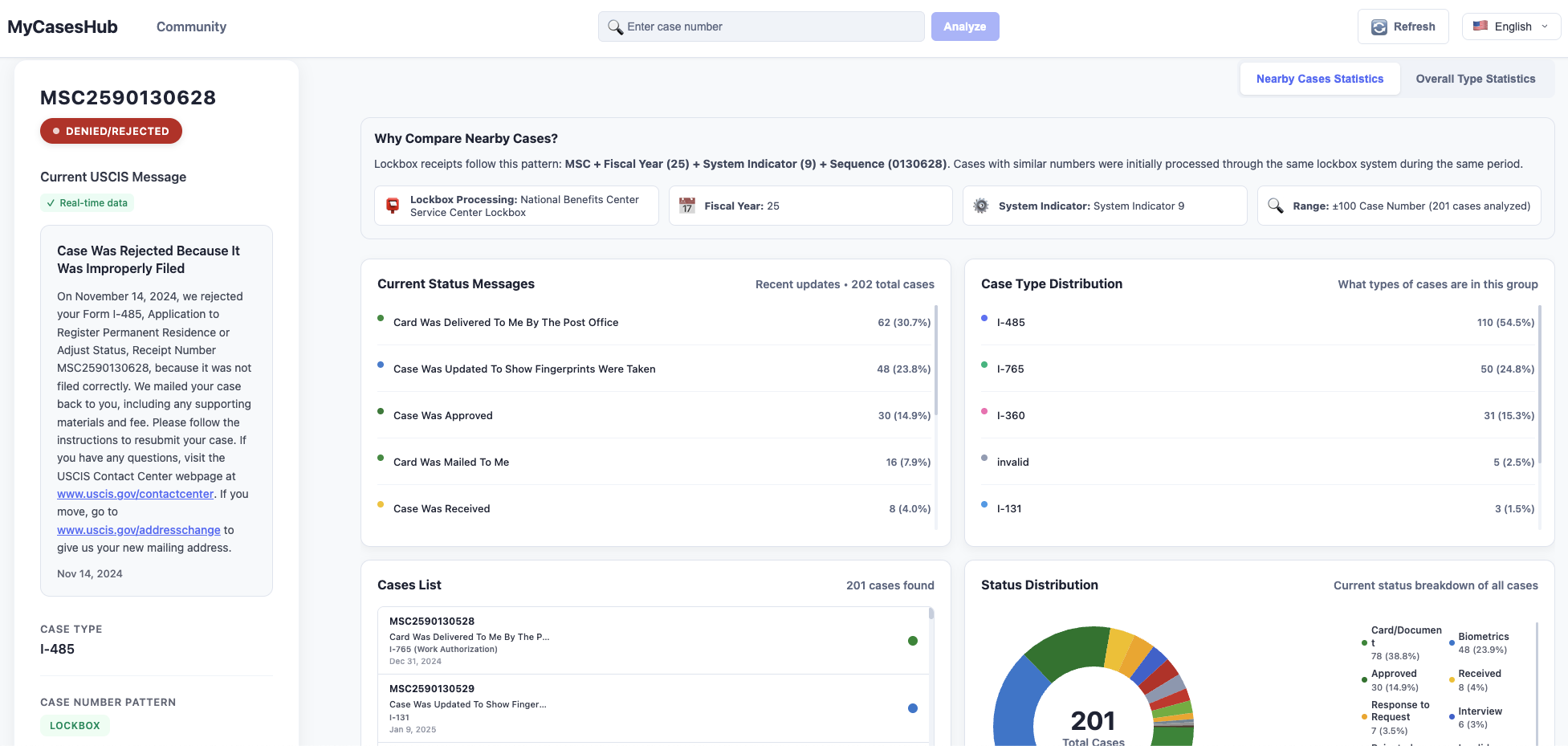Select 'Card Was Delivered To Me By The Post Office' row

pos(654,322)
